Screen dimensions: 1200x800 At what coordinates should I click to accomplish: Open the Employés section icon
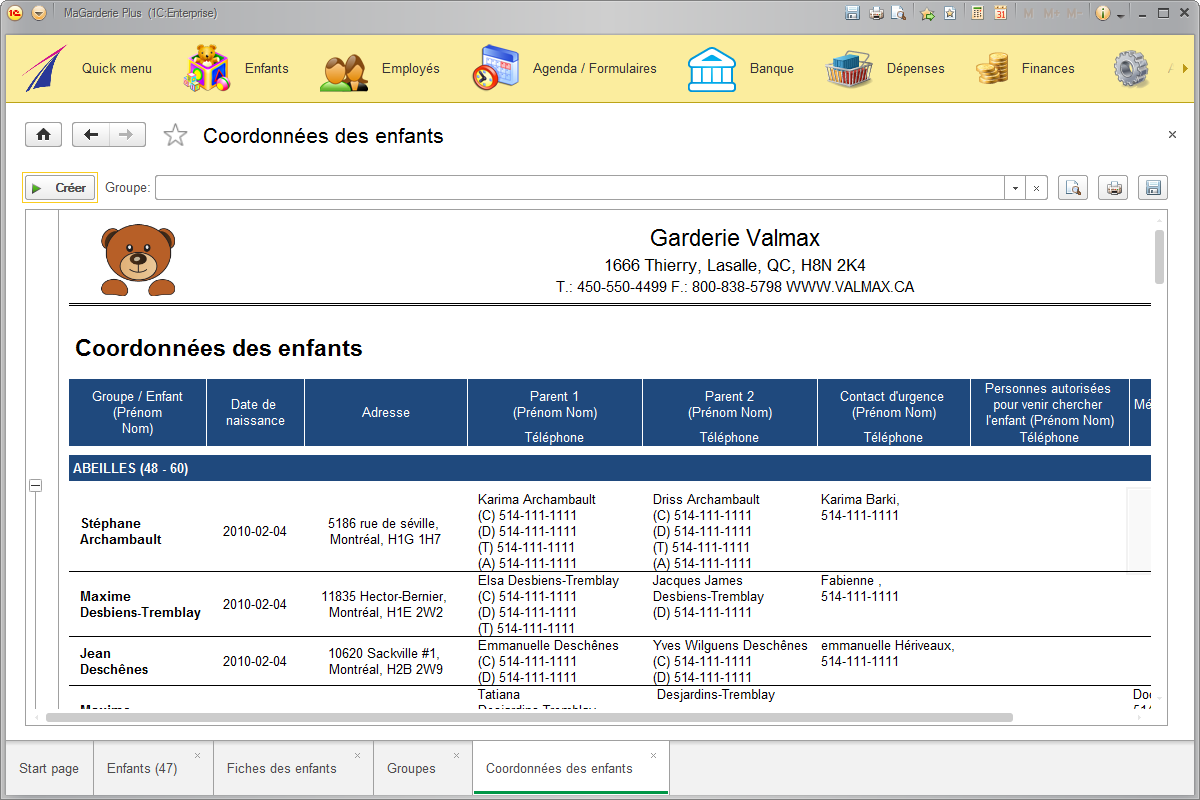[344, 68]
